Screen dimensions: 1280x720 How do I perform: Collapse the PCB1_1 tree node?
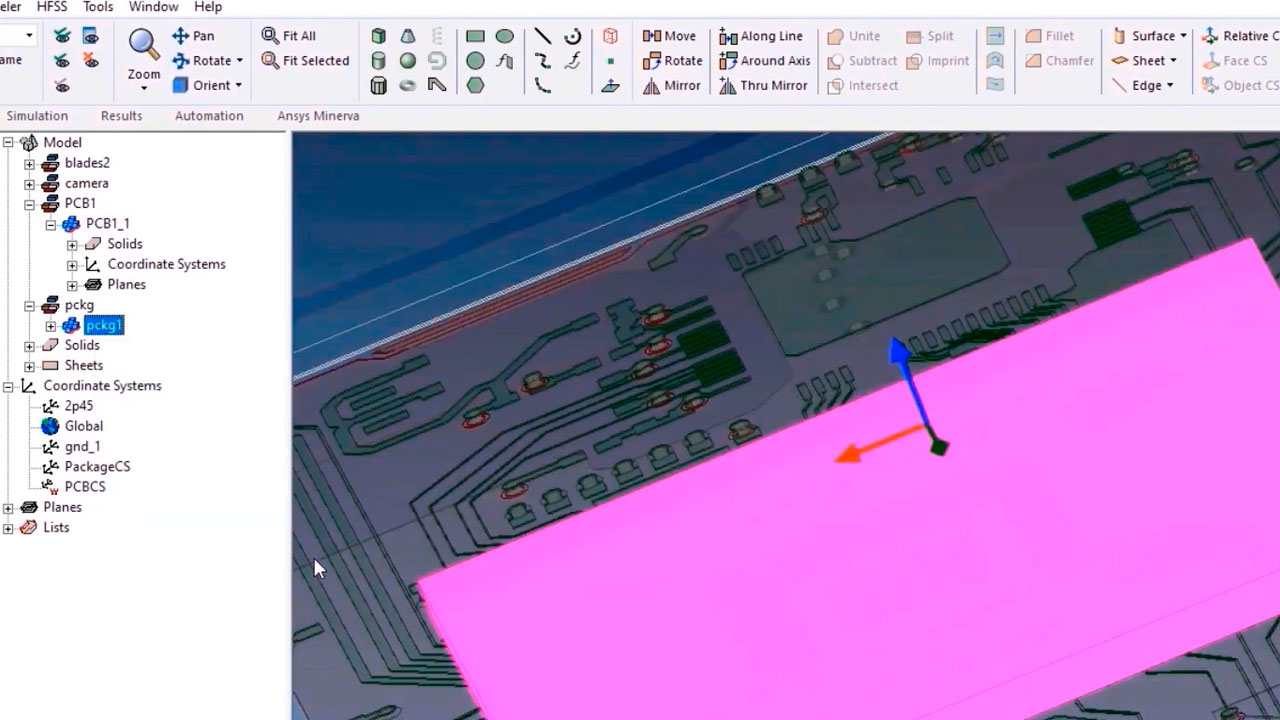pyautogui.click(x=51, y=224)
